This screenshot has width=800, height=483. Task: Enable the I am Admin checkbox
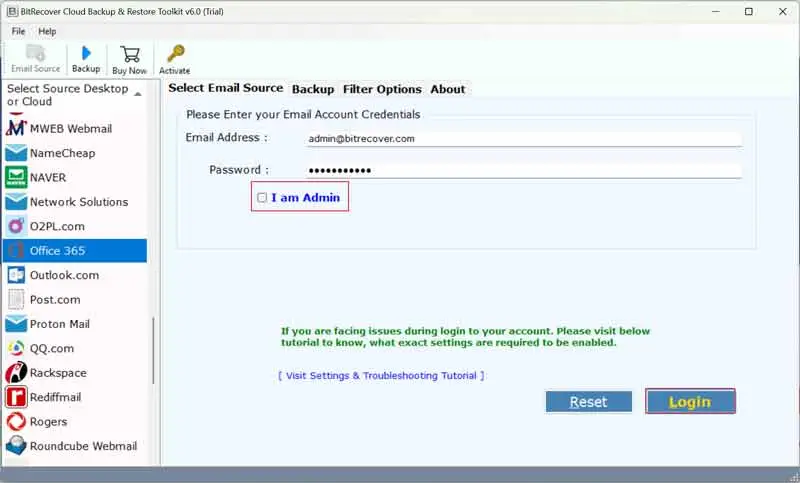(x=262, y=198)
